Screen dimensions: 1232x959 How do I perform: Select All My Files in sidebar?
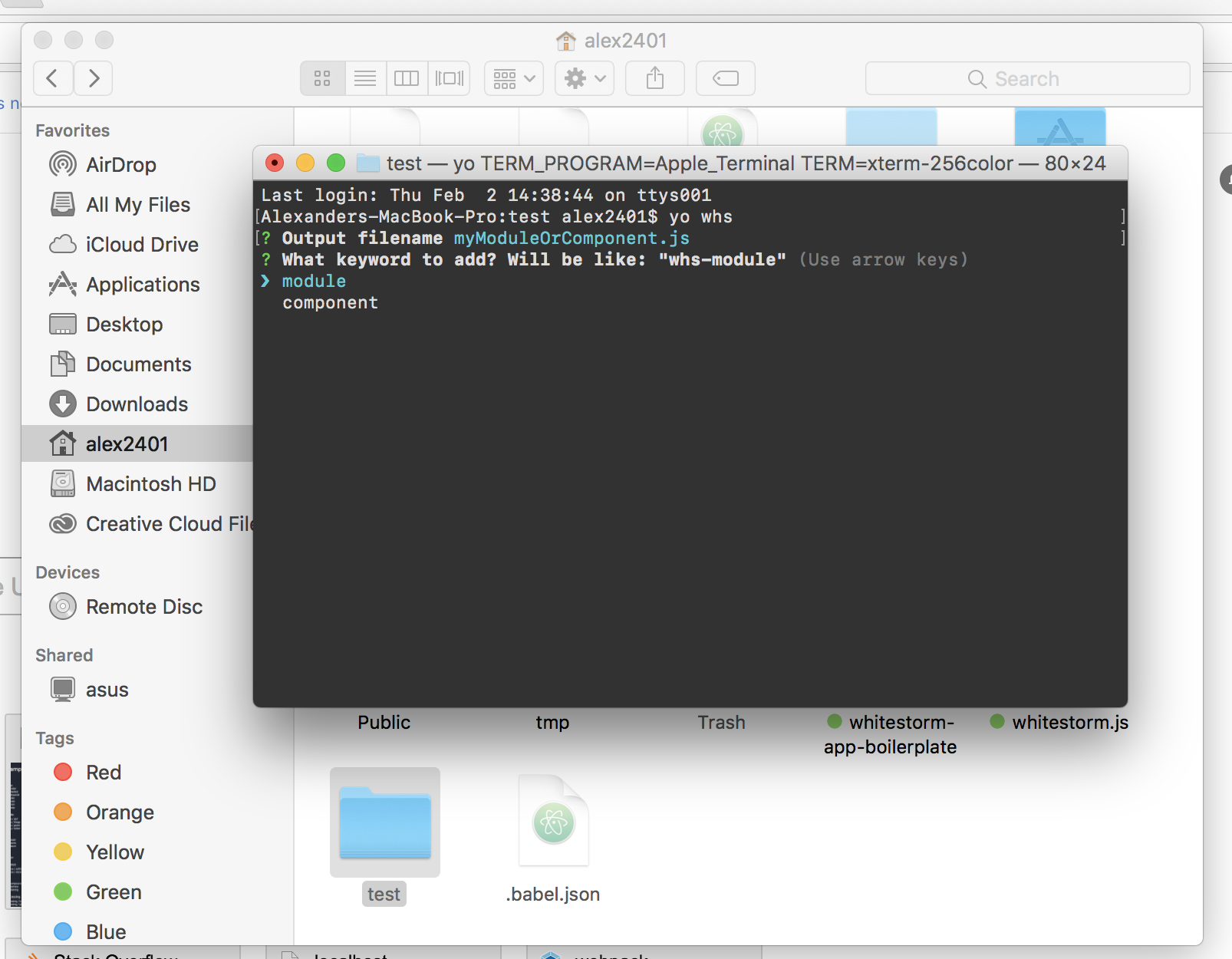(138, 205)
